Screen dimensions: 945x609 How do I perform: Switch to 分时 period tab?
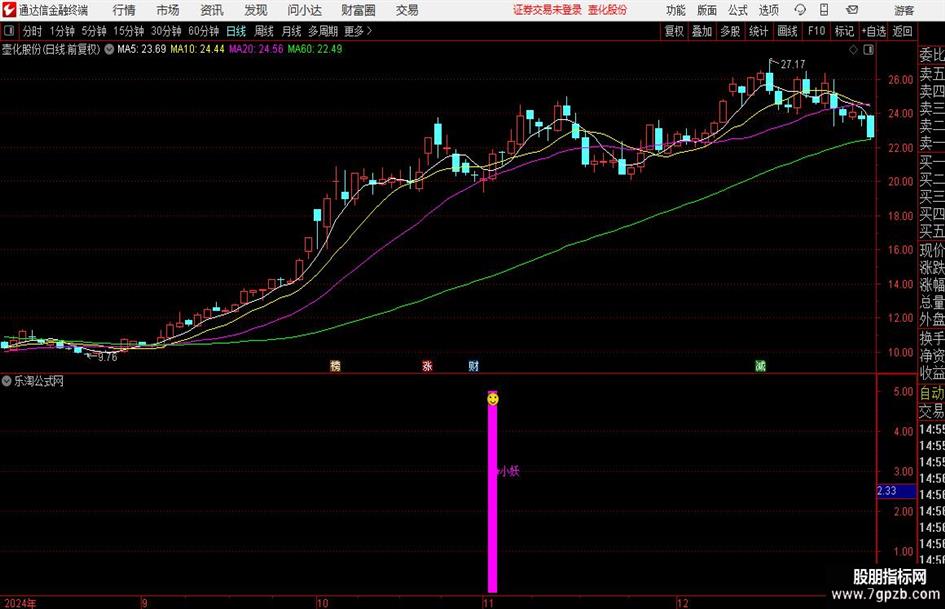(x=32, y=31)
